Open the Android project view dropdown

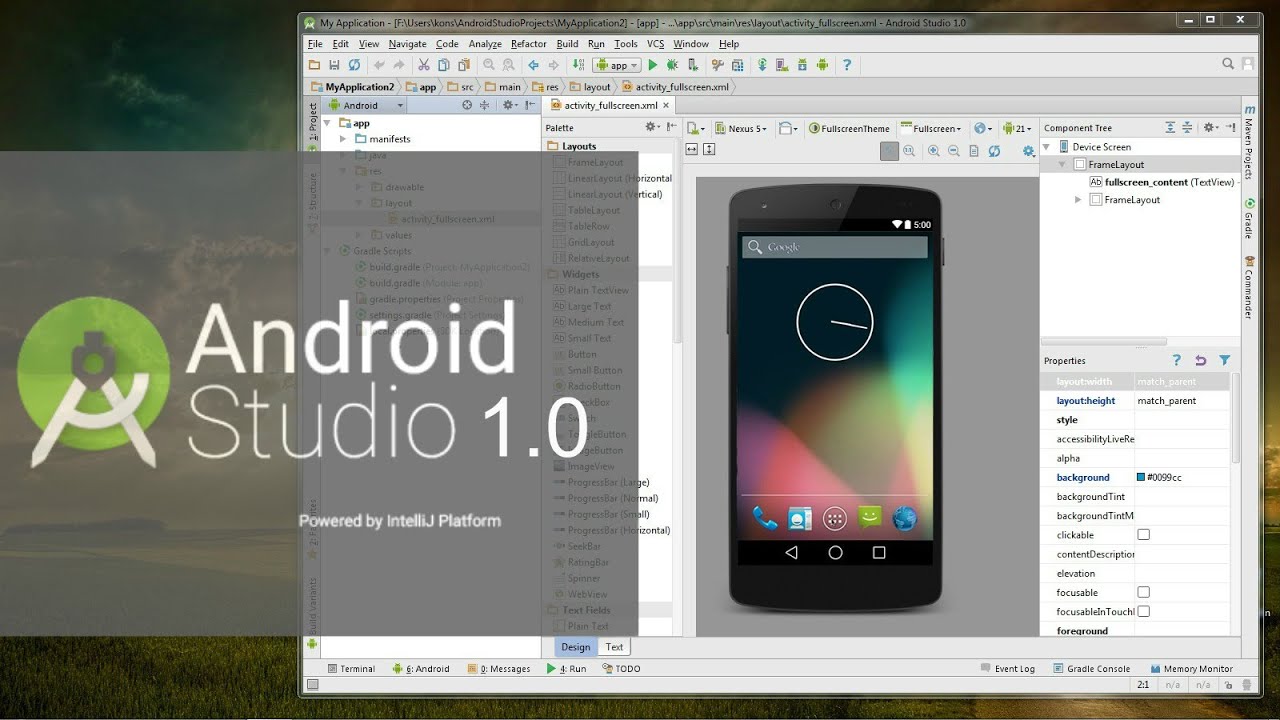[367, 105]
